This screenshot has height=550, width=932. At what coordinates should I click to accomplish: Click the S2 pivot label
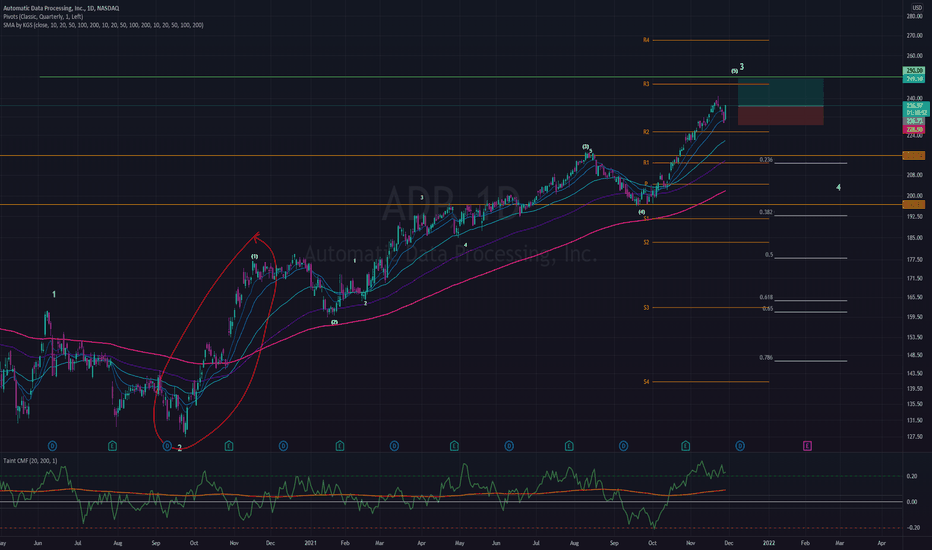point(646,243)
